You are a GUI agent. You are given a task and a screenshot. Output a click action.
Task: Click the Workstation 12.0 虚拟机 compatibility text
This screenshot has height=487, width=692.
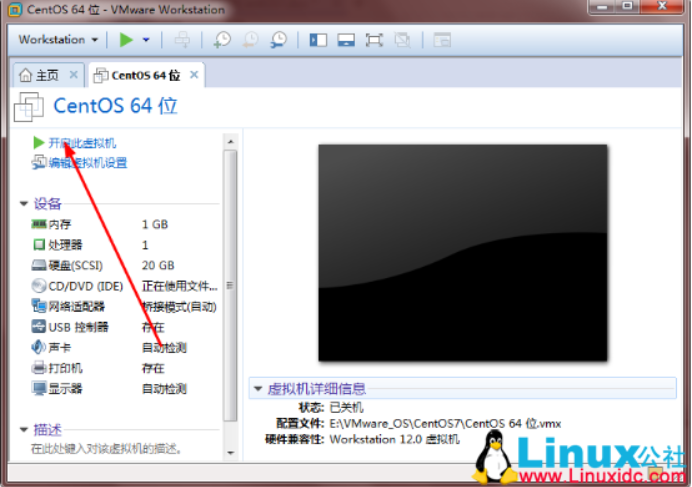click(394, 439)
